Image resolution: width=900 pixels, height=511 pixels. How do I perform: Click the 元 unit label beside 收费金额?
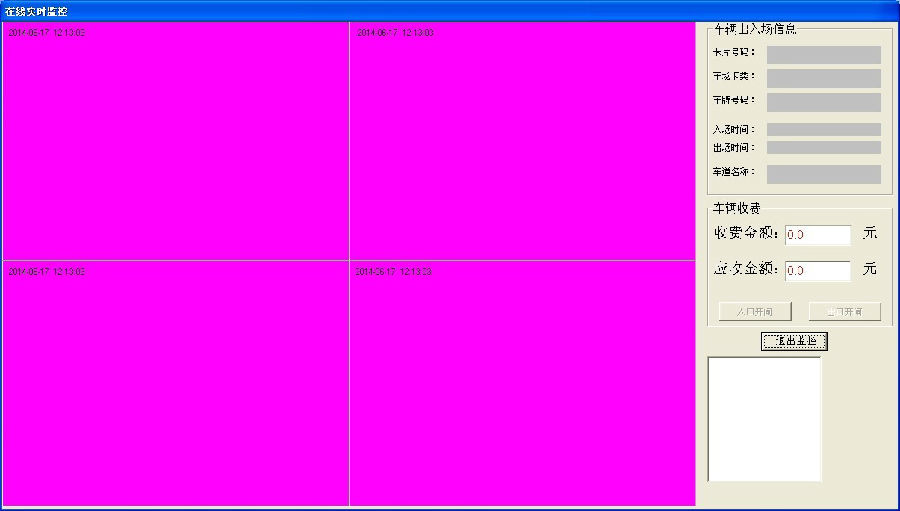[869, 233]
